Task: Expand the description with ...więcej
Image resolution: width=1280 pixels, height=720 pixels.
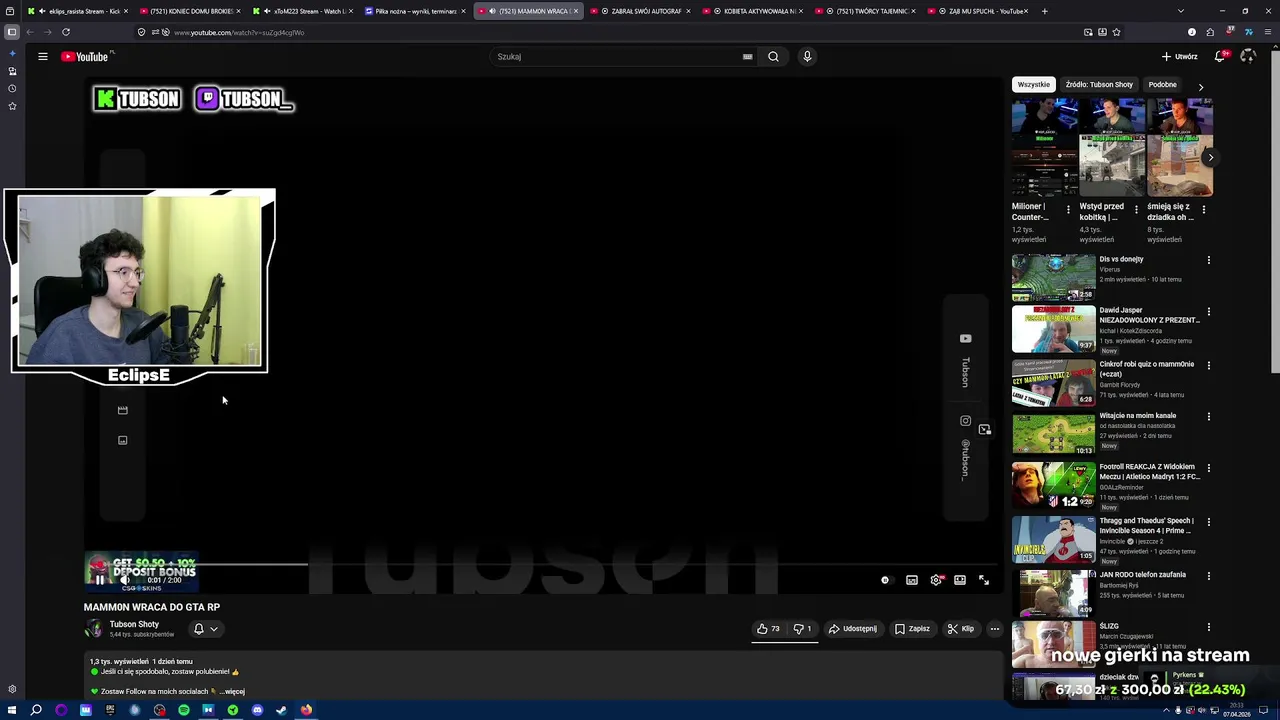Action: click(232, 691)
